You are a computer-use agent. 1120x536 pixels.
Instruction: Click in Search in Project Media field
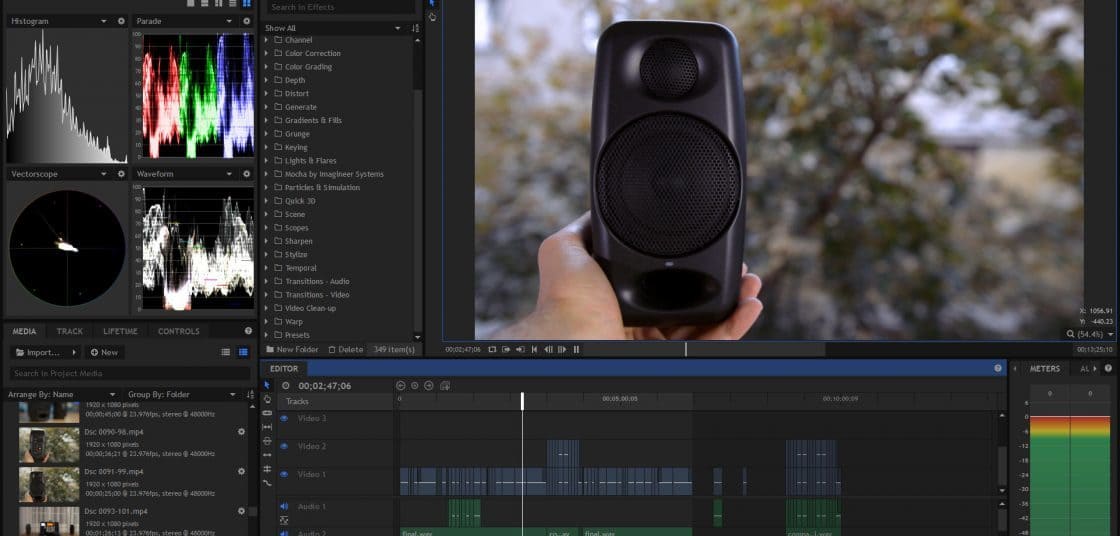(129, 373)
